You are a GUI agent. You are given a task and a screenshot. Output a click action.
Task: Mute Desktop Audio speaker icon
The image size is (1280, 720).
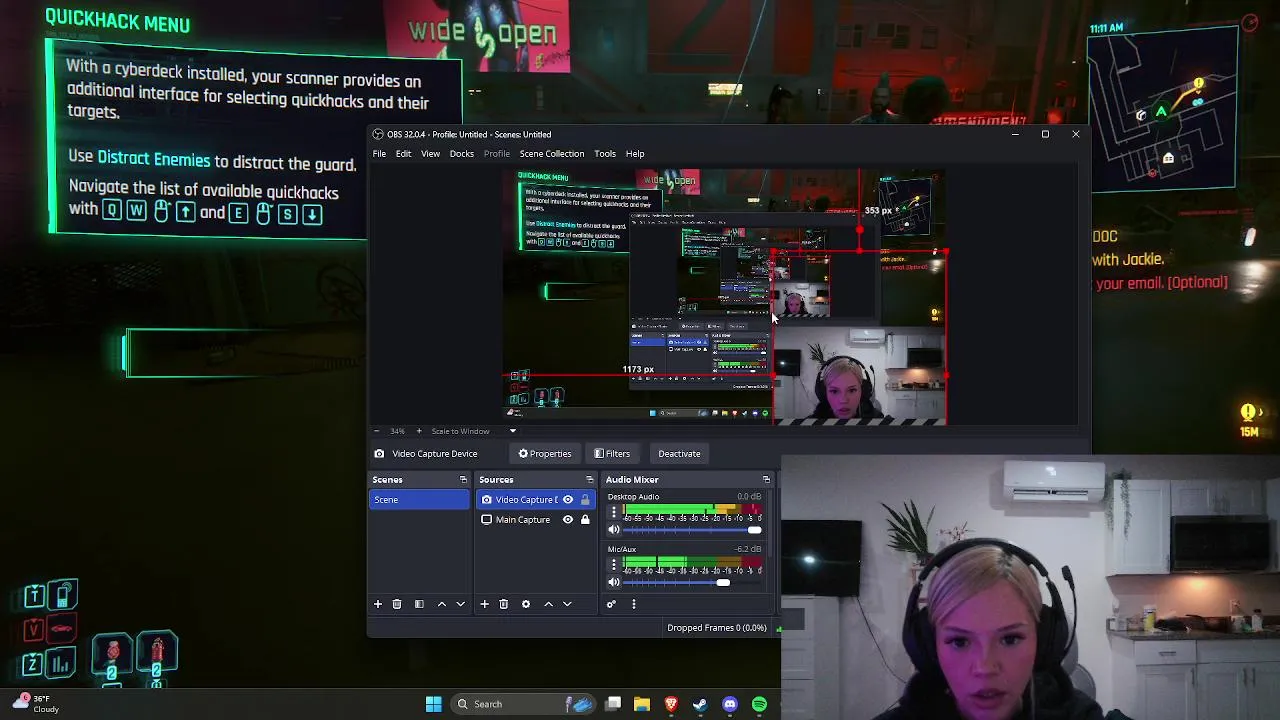614,530
